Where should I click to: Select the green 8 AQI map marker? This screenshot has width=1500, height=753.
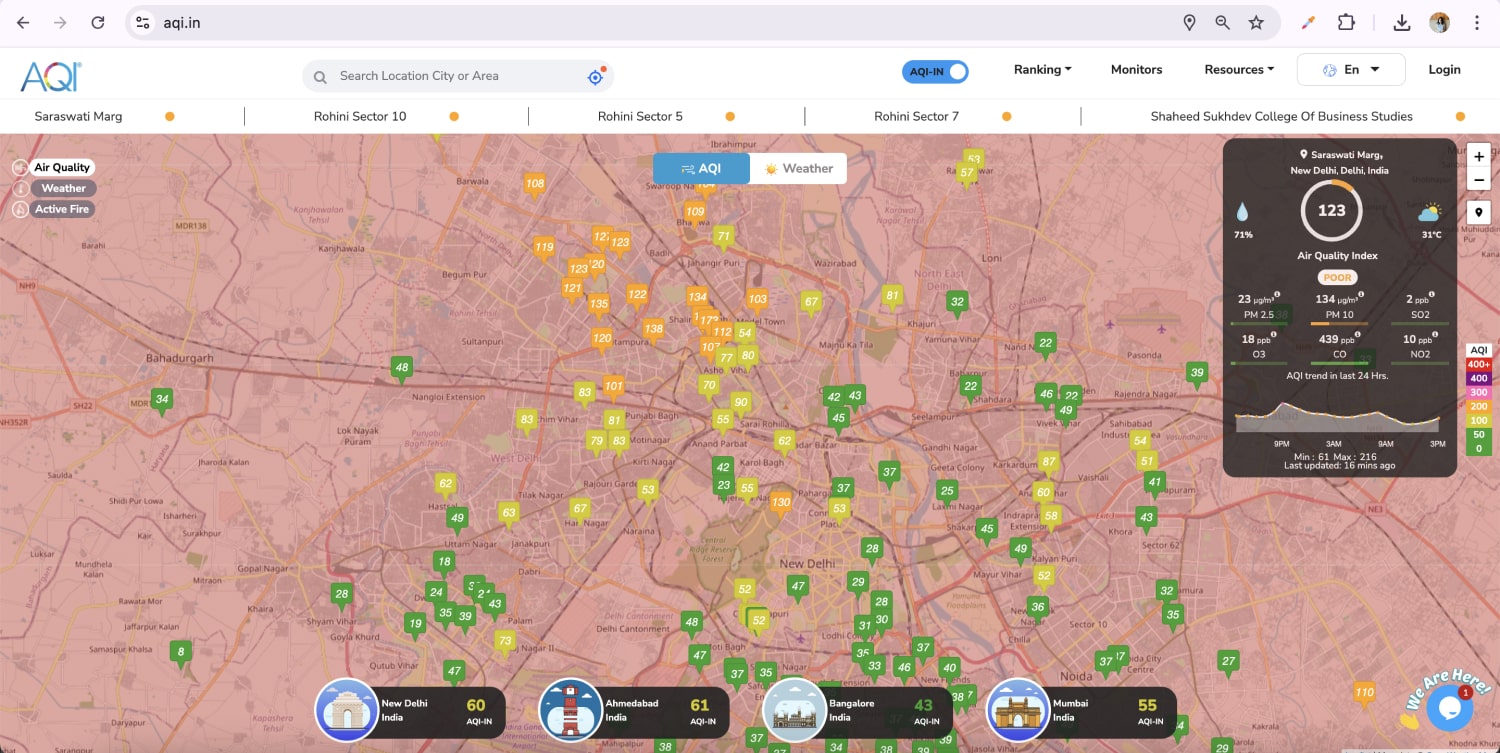click(x=180, y=652)
